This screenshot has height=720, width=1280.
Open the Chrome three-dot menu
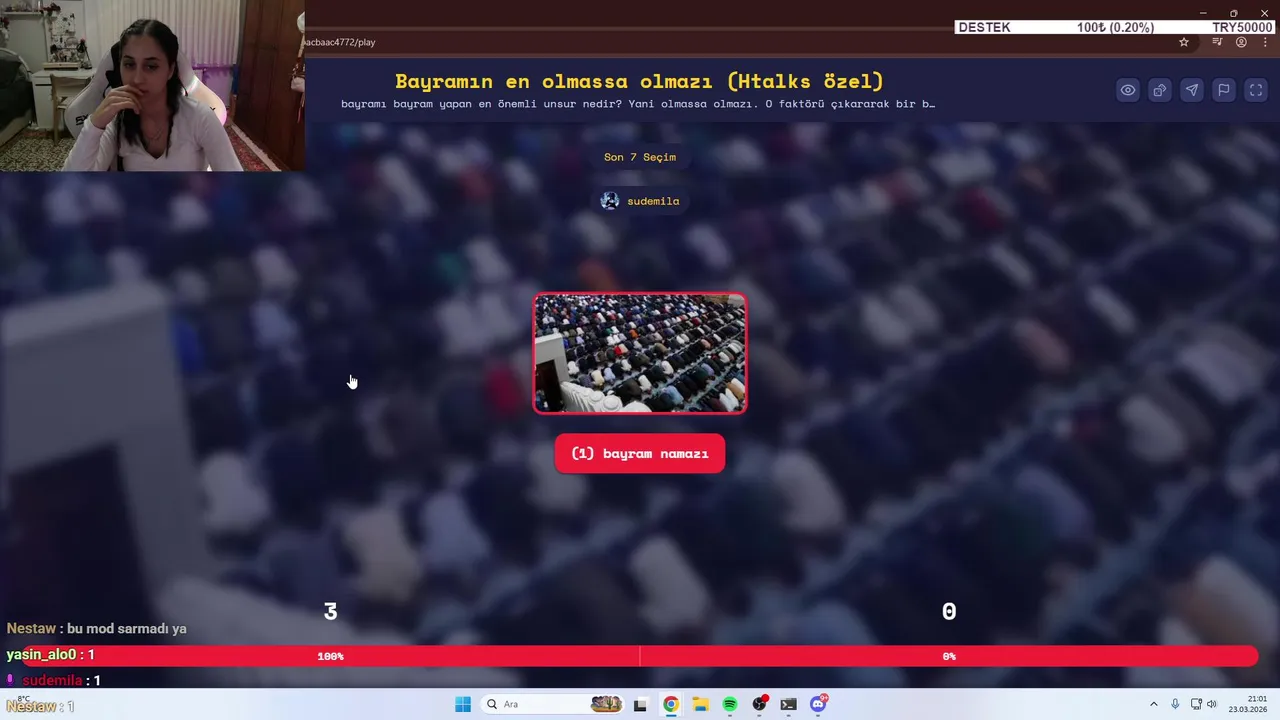pos(1265,42)
